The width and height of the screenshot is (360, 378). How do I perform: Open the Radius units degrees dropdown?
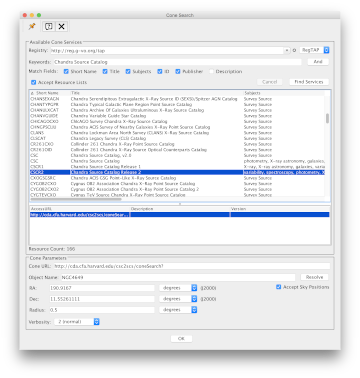pyautogui.click(x=178, y=310)
